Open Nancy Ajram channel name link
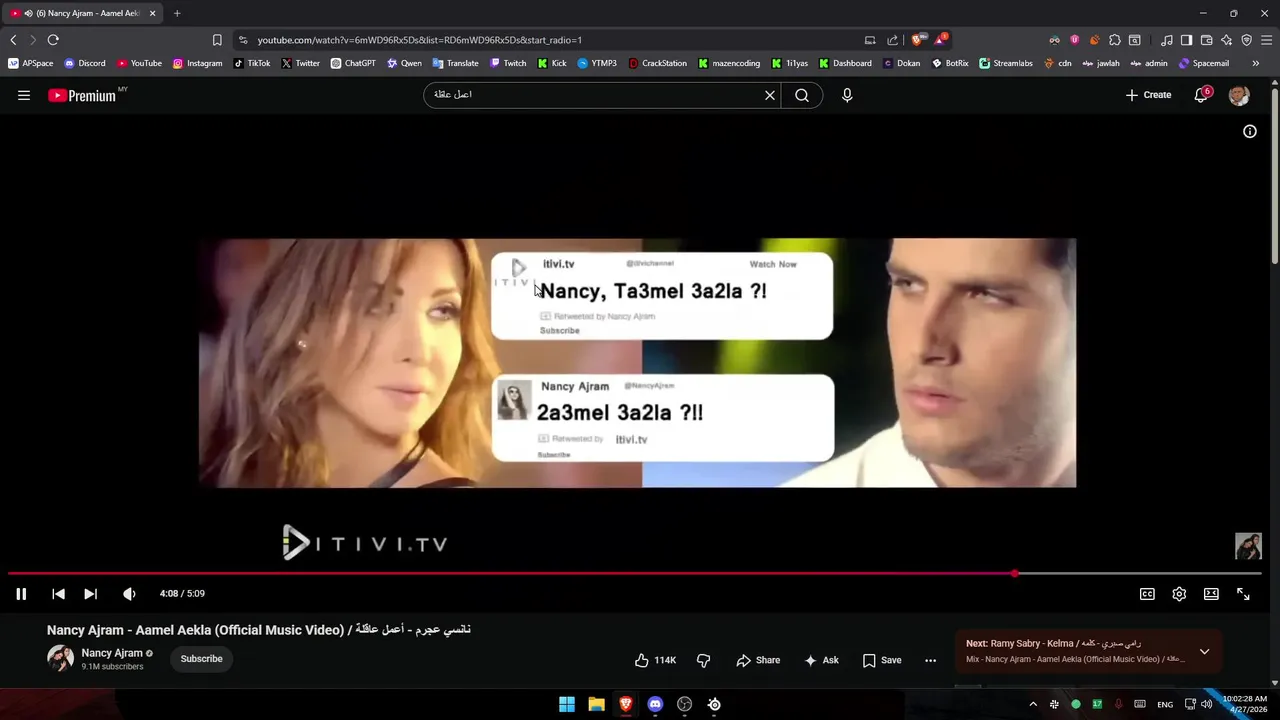 click(x=112, y=653)
